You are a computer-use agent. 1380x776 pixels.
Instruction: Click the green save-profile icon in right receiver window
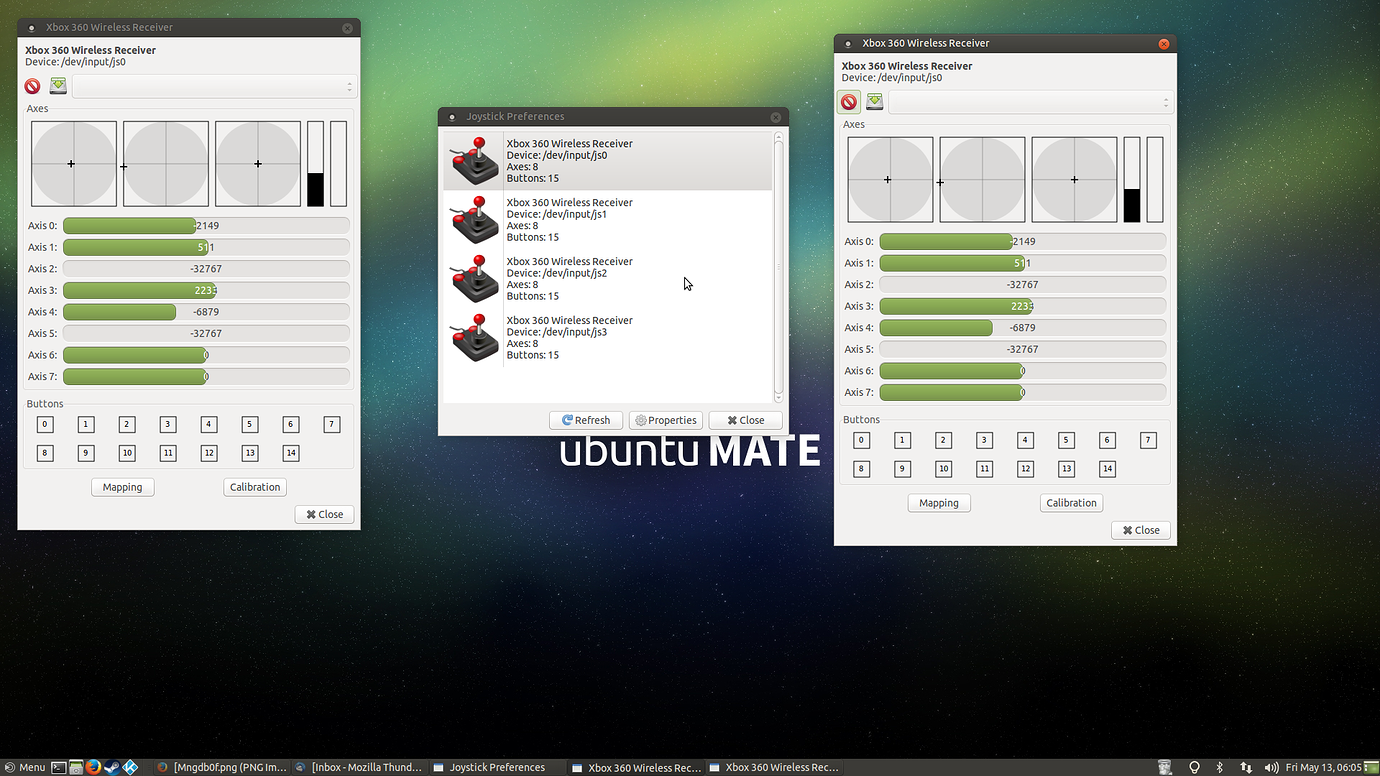coord(875,102)
